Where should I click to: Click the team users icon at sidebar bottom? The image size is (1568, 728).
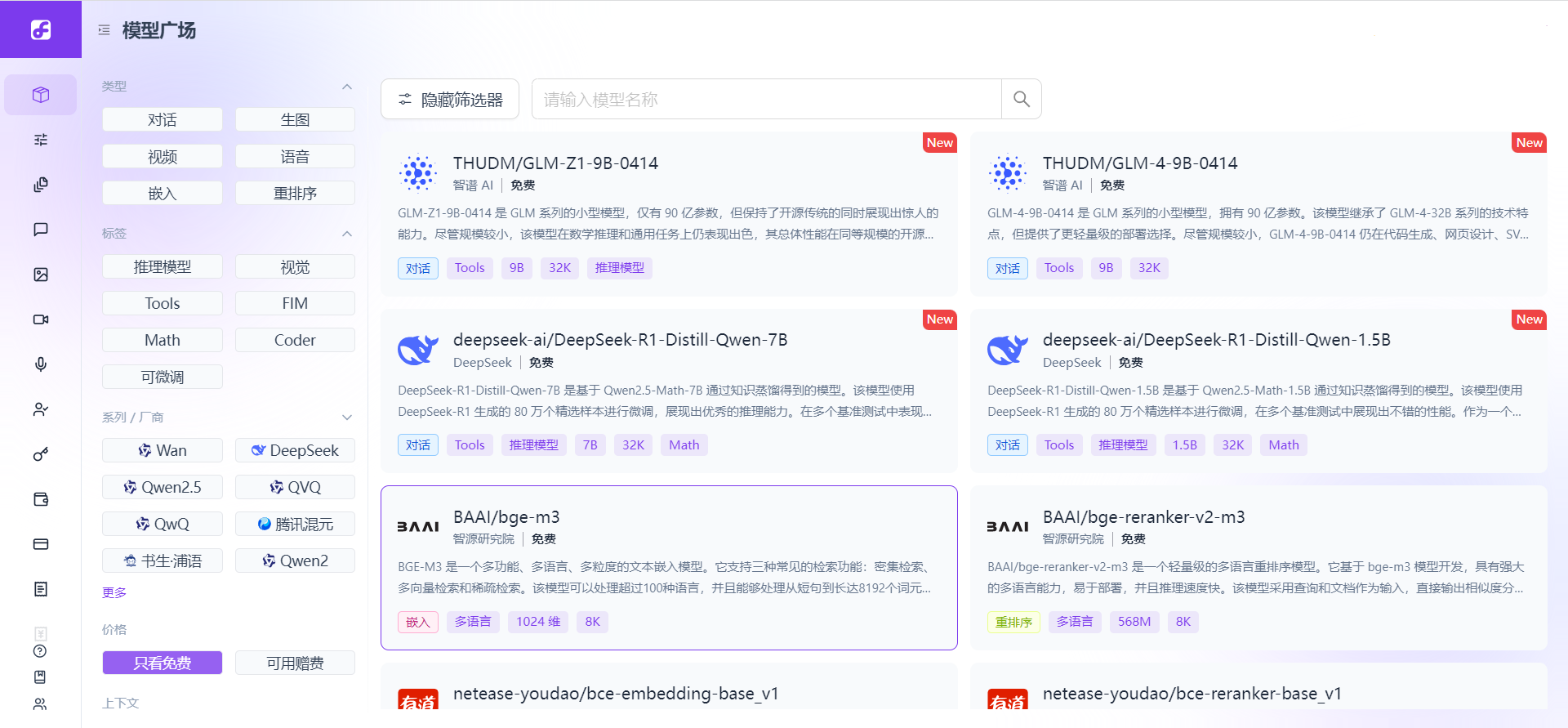click(40, 703)
